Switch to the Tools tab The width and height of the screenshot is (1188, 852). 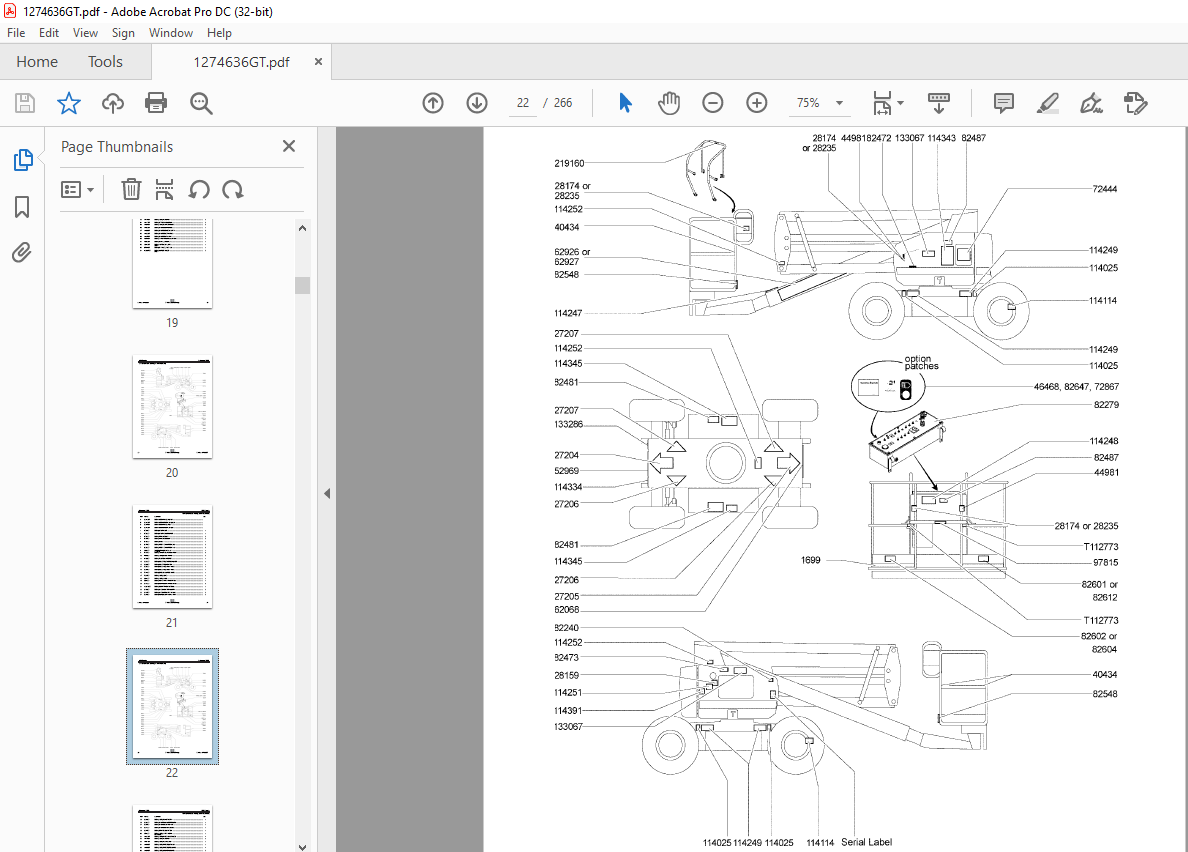[x=105, y=62]
